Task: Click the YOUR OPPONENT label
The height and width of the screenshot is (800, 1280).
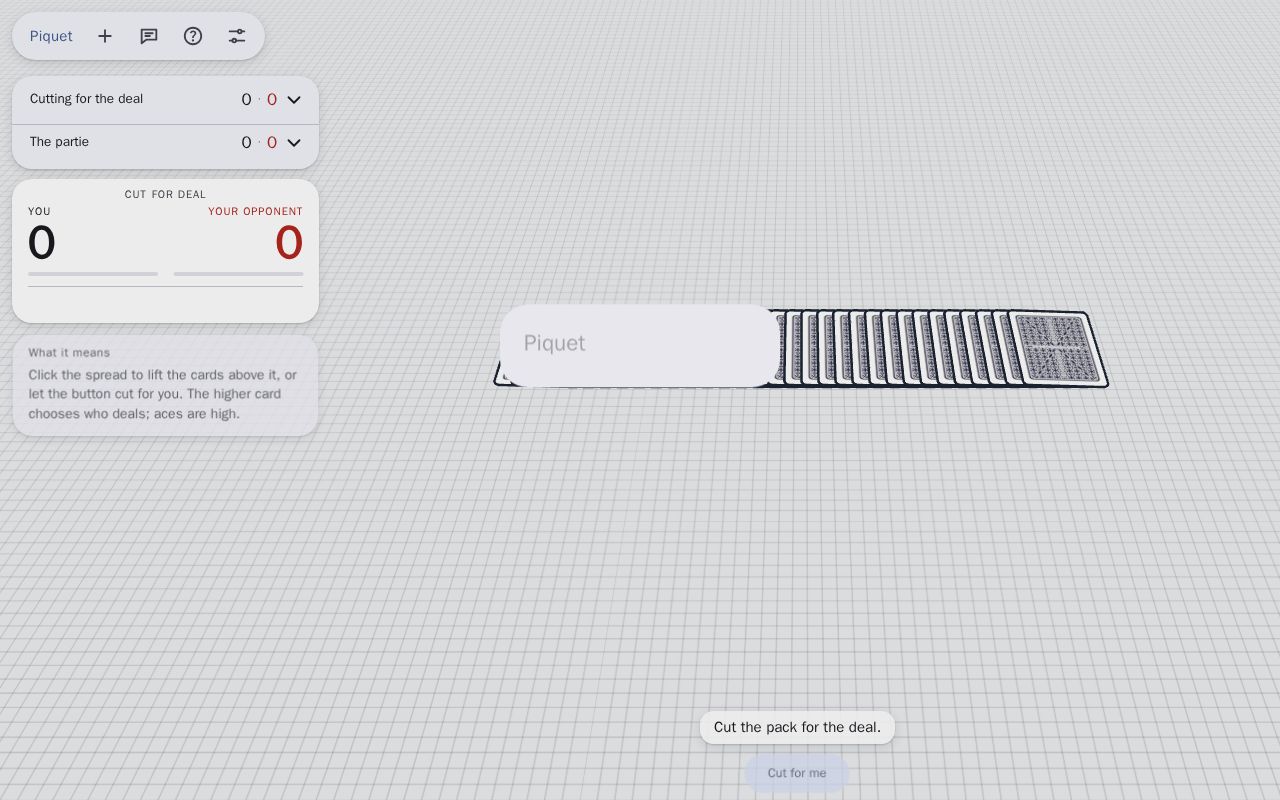Action: tap(255, 211)
